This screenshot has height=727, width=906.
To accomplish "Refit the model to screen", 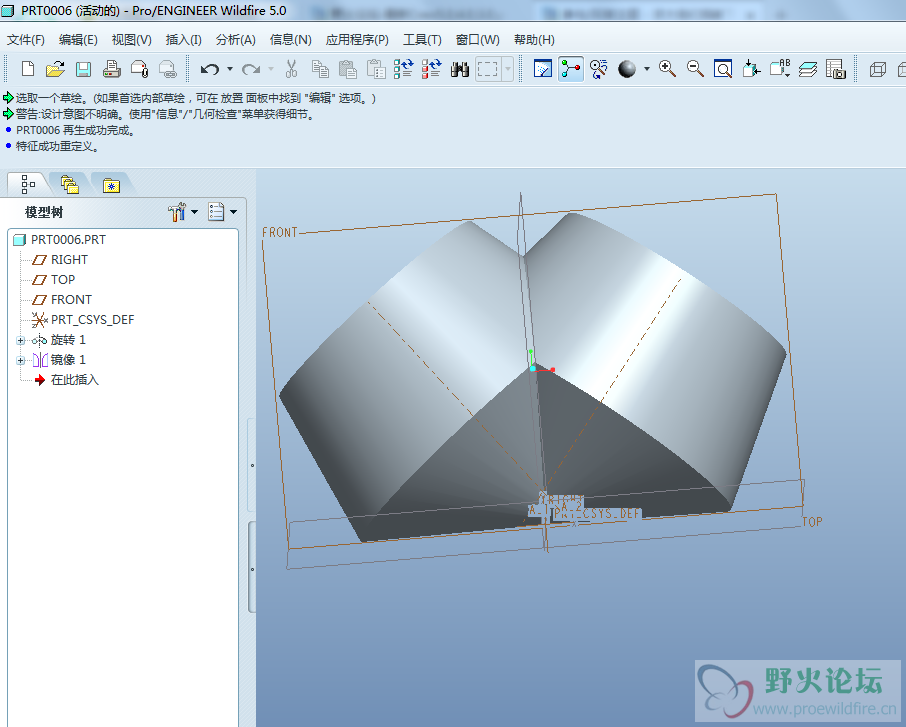I will [x=723, y=69].
